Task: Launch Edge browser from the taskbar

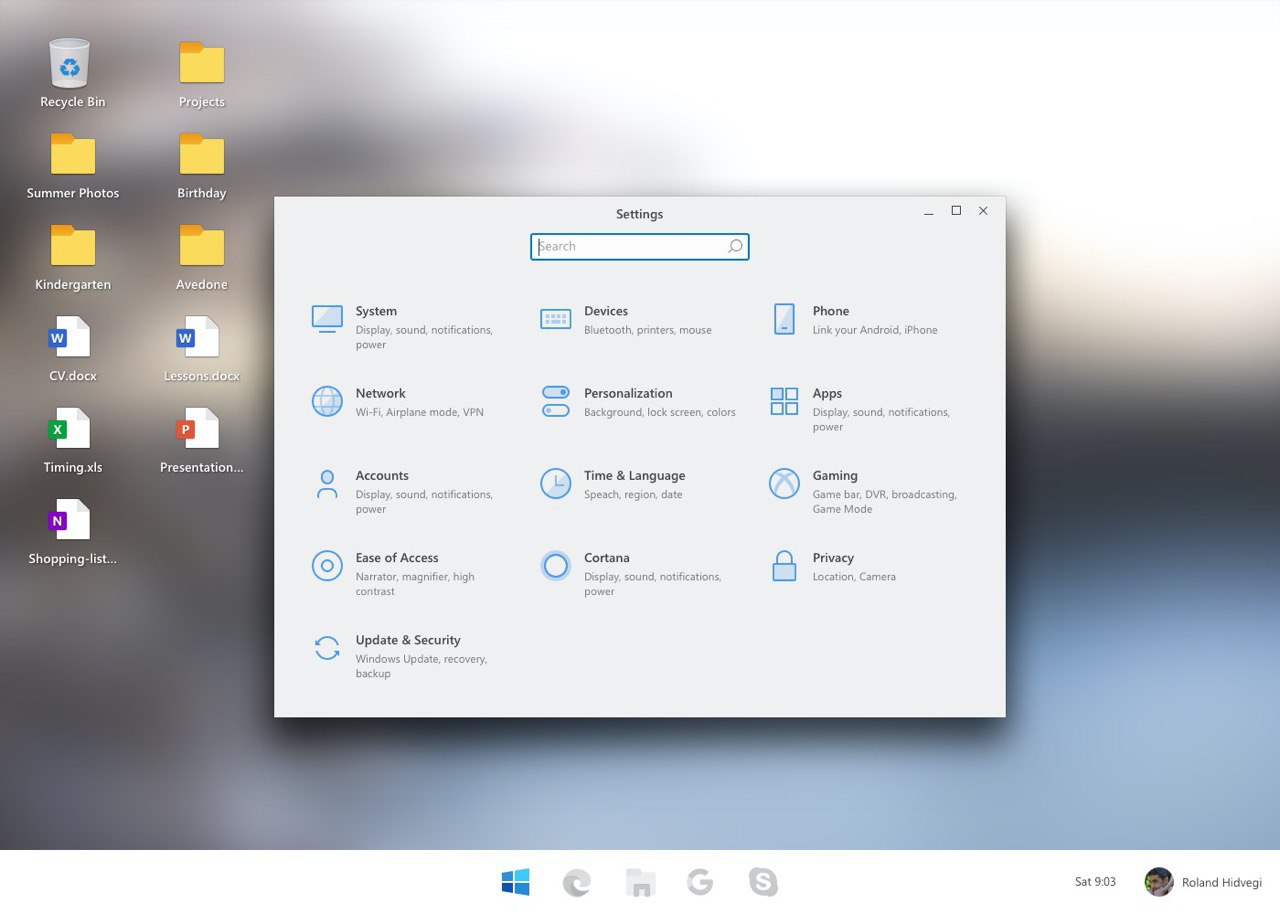Action: (577, 882)
